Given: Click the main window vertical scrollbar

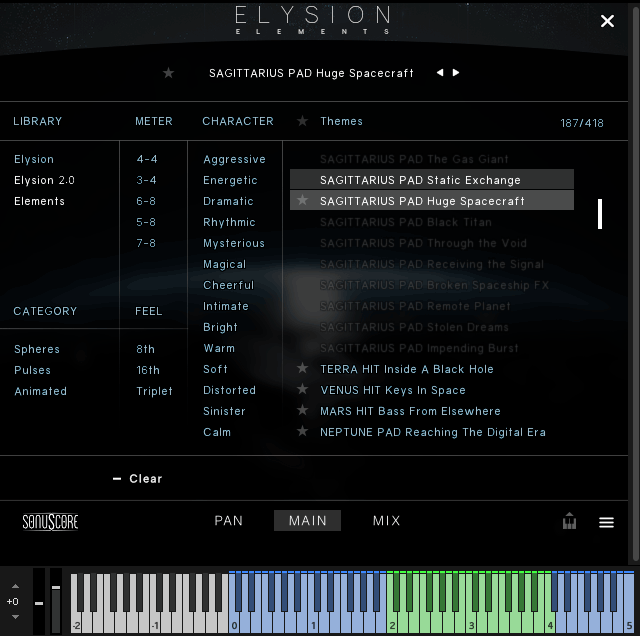Looking at the screenshot, I should [635, 282].
